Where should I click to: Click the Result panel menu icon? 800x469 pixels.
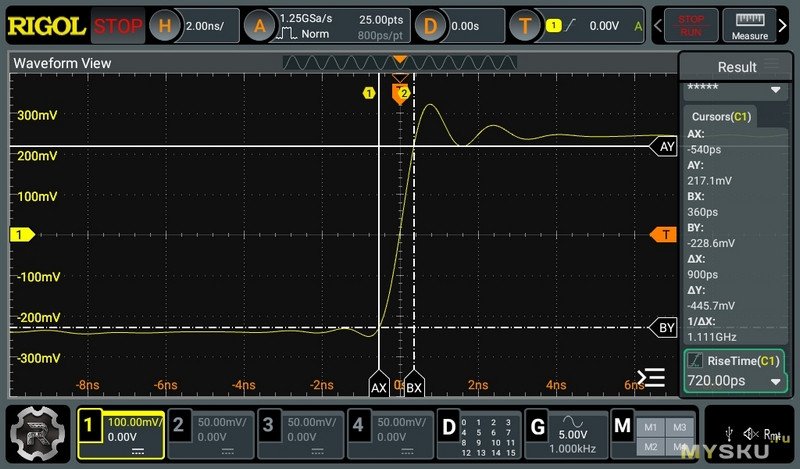[771, 66]
